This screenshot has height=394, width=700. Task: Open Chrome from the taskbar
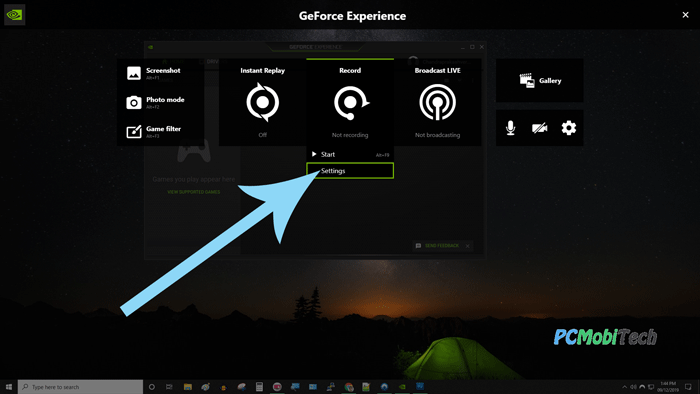pos(349,386)
